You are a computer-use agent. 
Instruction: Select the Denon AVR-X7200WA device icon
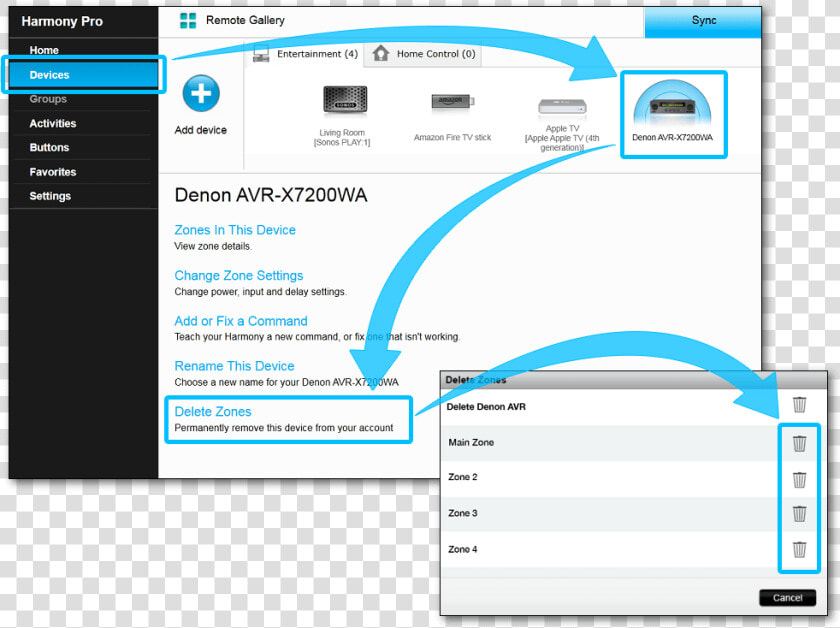[x=672, y=103]
